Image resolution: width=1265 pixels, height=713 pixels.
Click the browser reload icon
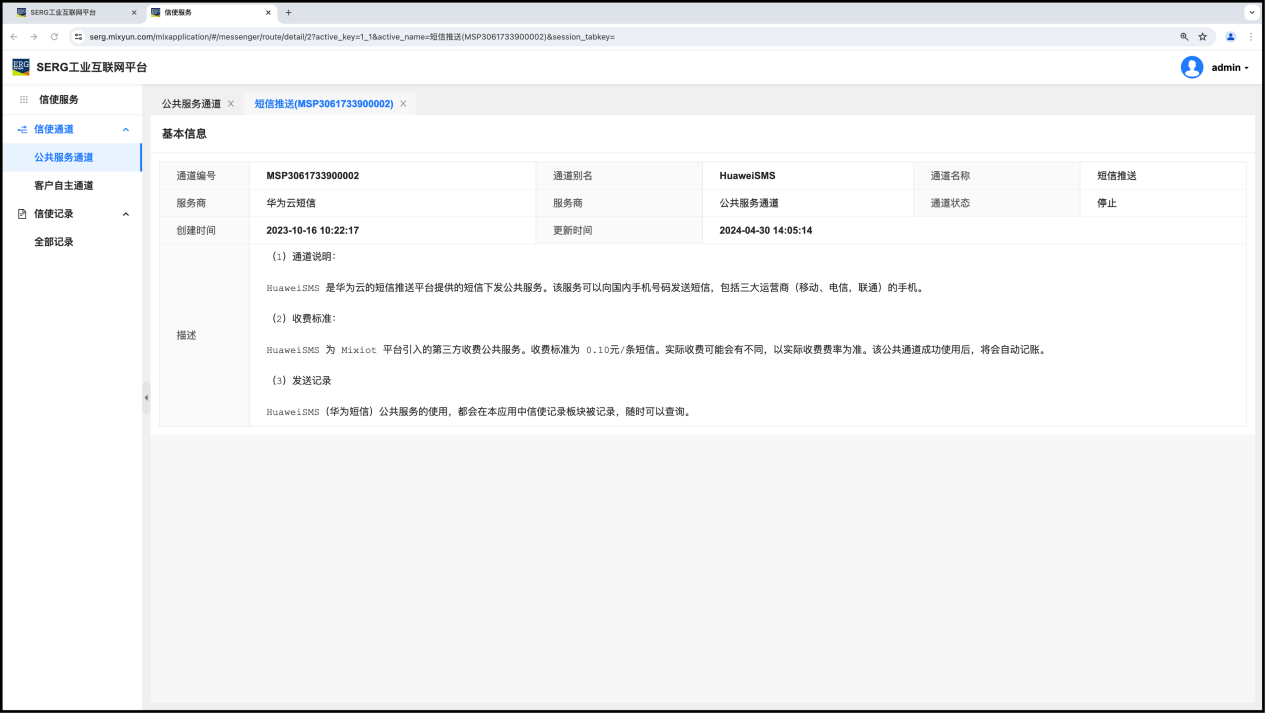(x=54, y=37)
